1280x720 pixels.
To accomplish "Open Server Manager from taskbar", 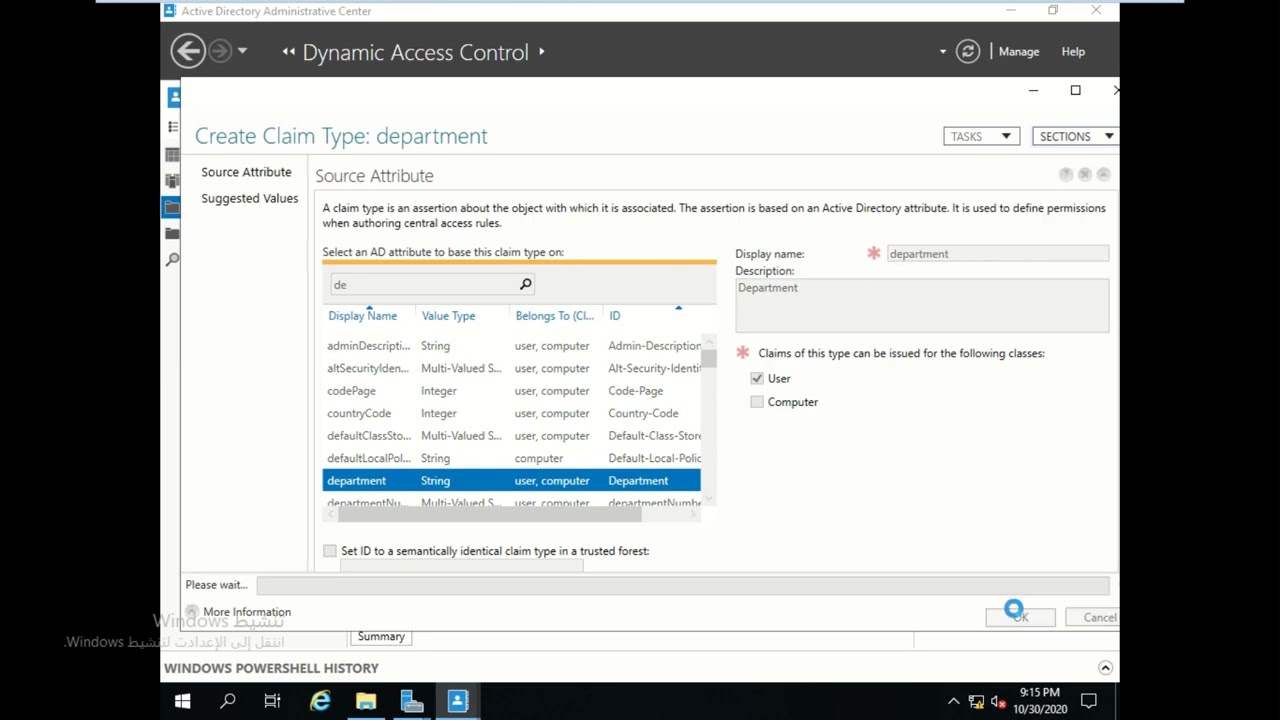I will pyautogui.click(x=412, y=701).
